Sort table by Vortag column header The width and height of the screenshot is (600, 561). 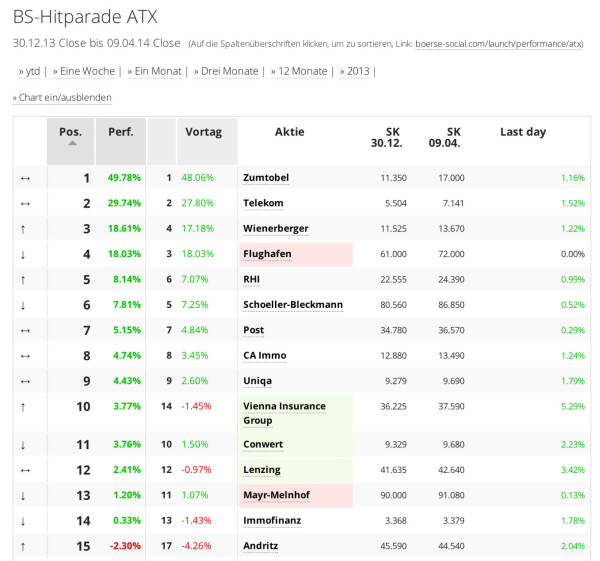coord(204,132)
